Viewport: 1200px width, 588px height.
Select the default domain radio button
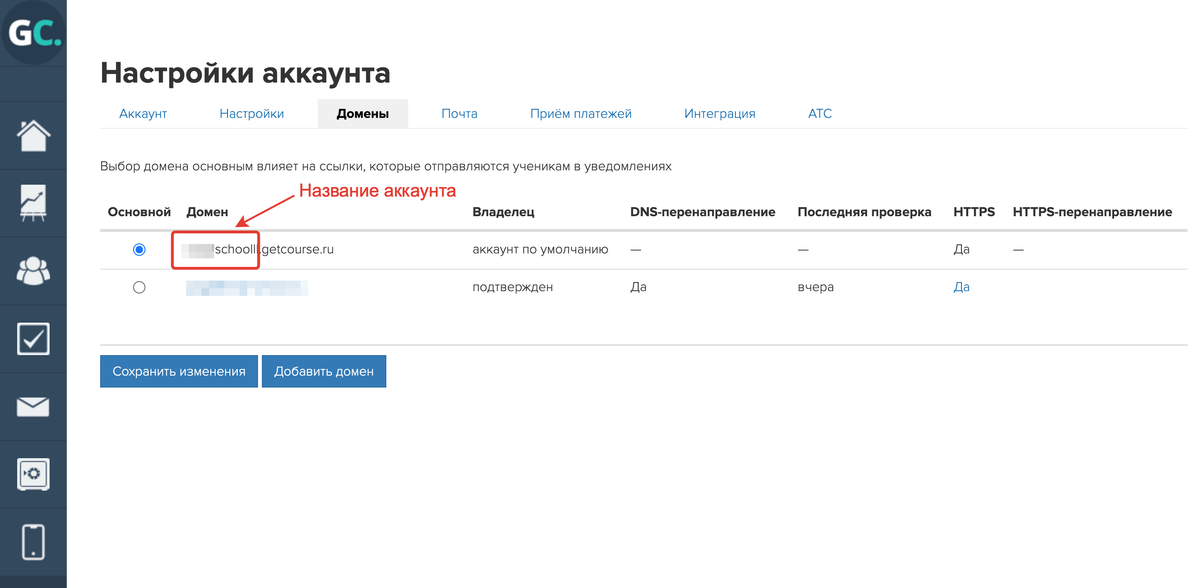pyautogui.click(x=139, y=250)
